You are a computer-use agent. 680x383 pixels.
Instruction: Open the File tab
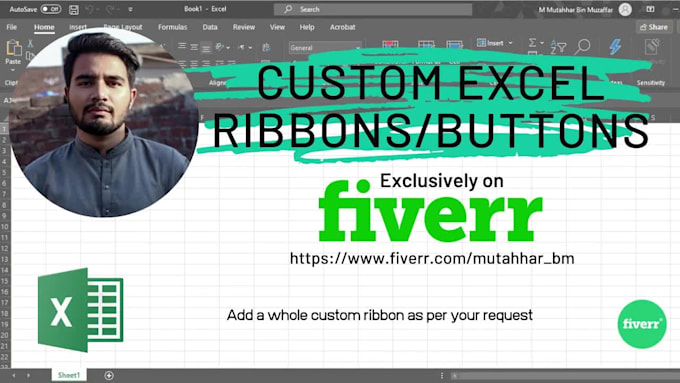point(12,27)
